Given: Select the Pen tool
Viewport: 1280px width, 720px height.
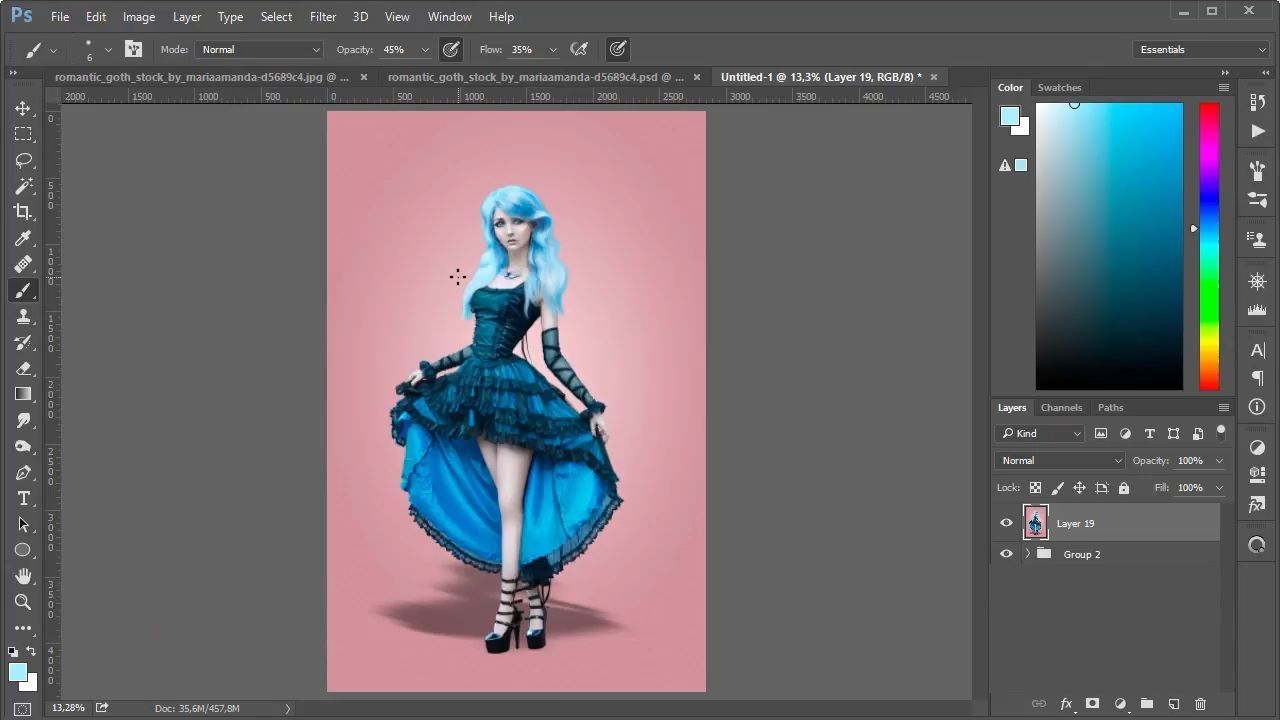Looking at the screenshot, I should [23, 472].
